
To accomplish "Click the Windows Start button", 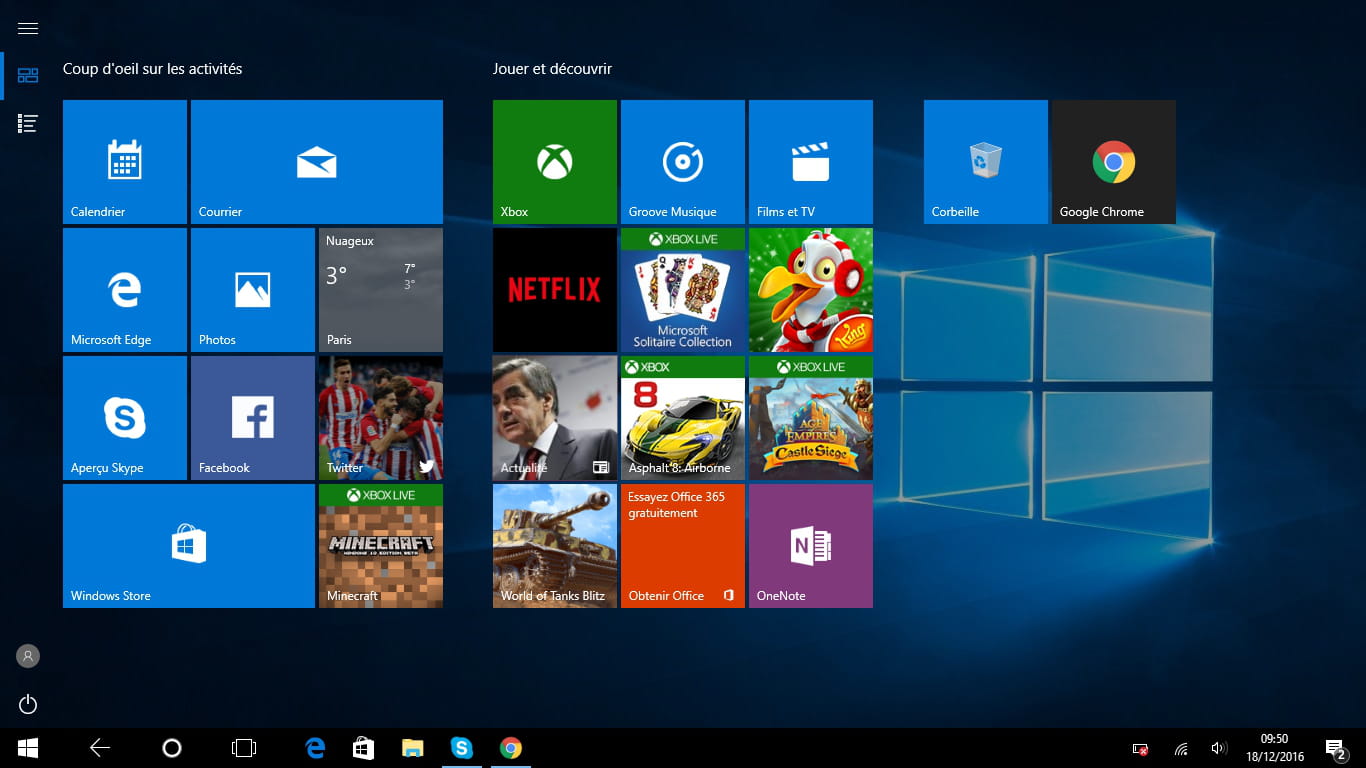I will coord(28,748).
